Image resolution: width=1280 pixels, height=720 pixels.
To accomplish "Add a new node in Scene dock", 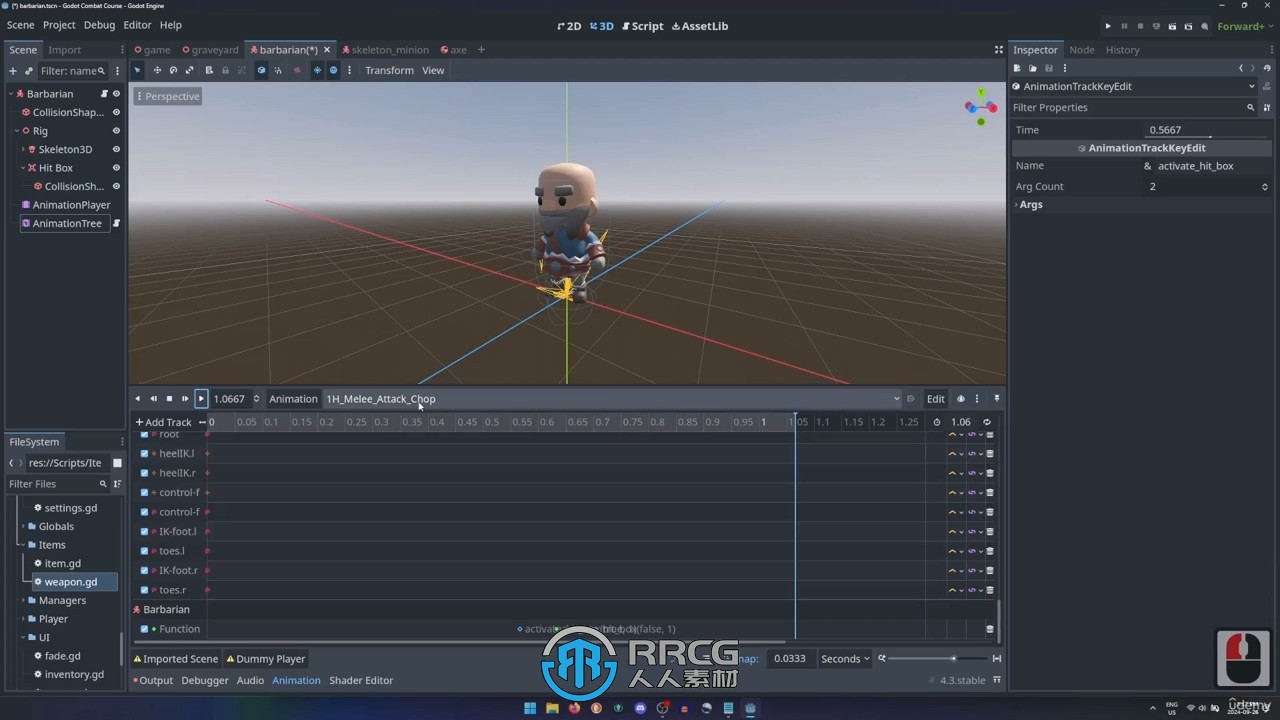I will pos(13,71).
